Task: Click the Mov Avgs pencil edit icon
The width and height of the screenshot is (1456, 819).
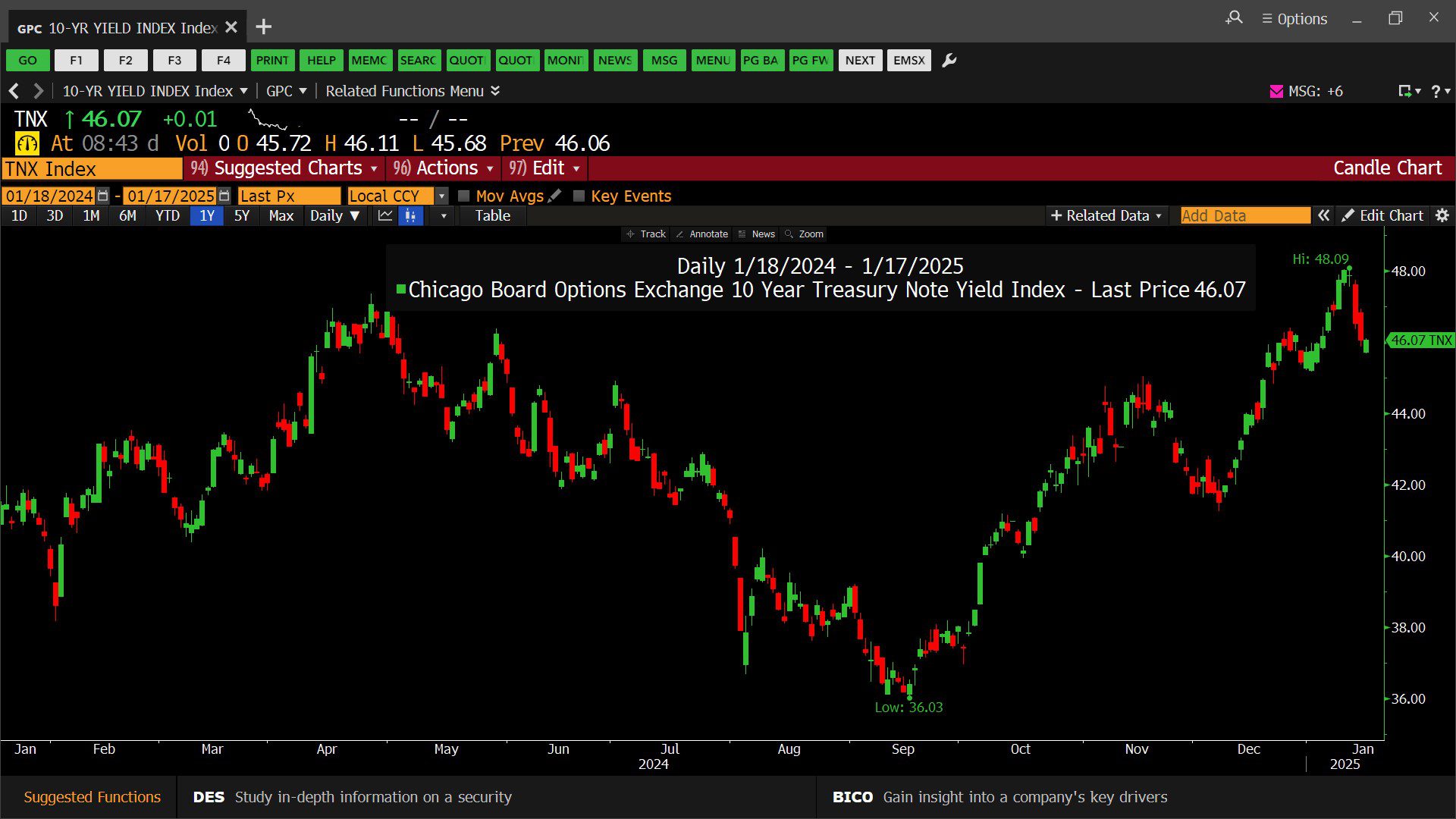Action: pyautogui.click(x=555, y=196)
